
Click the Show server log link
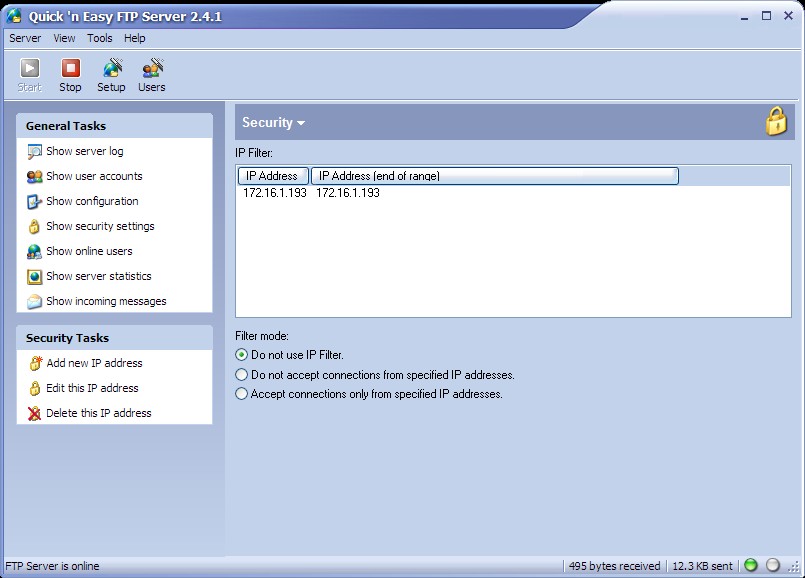[85, 151]
